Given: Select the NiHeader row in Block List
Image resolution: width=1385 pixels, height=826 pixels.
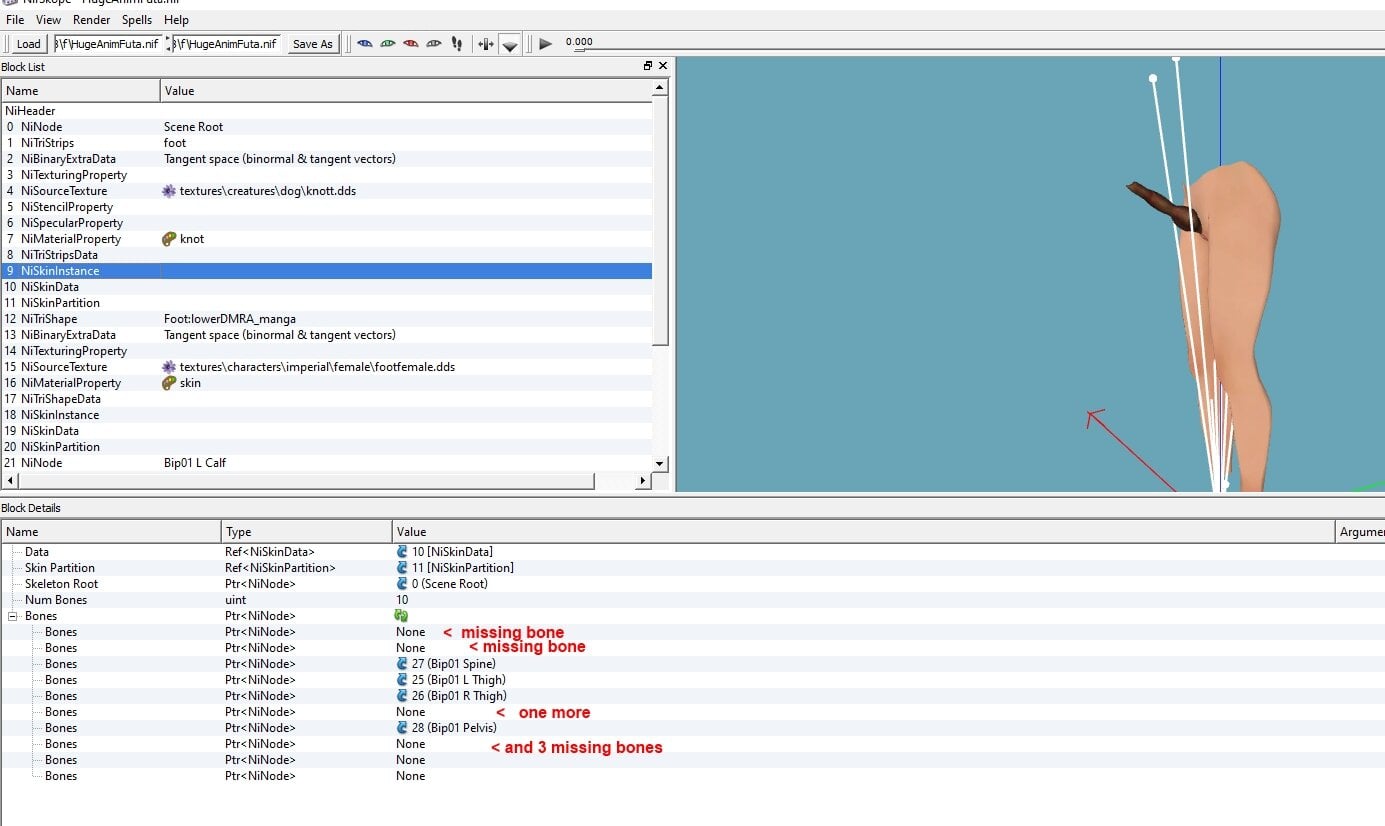Looking at the screenshot, I should point(326,111).
